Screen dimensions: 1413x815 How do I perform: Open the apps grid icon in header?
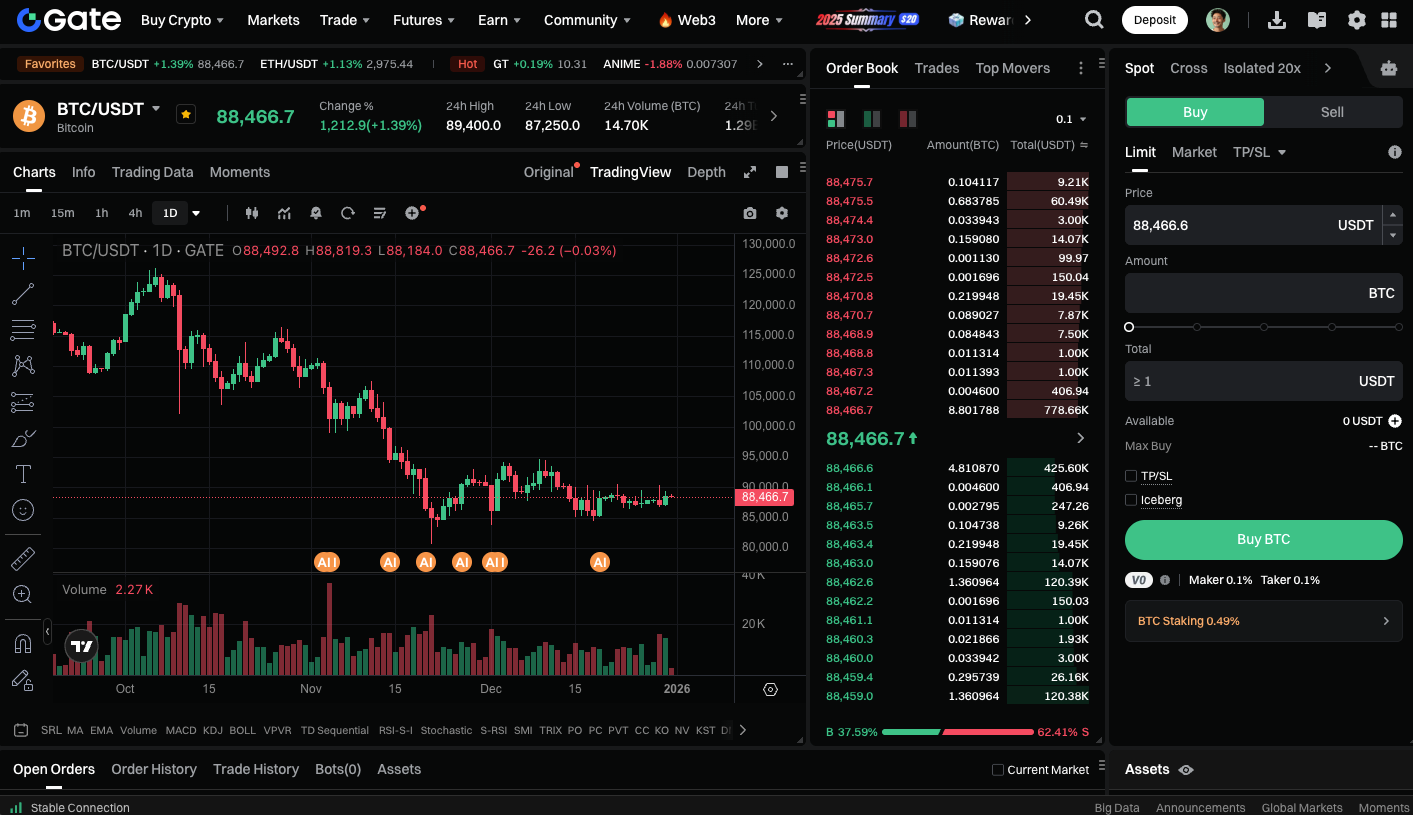click(x=1389, y=20)
